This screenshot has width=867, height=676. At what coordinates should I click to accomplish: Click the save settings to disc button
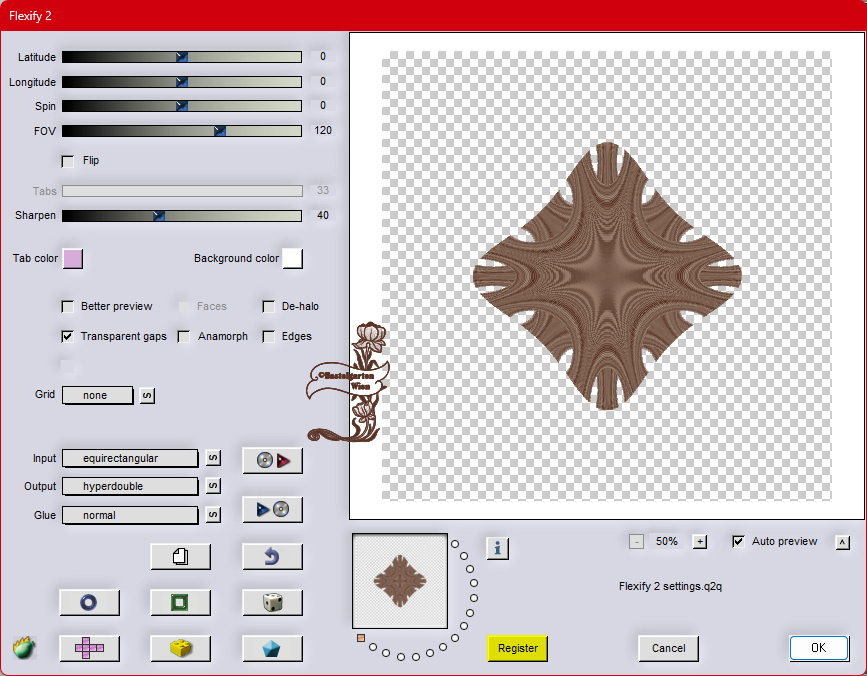(x=272, y=510)
